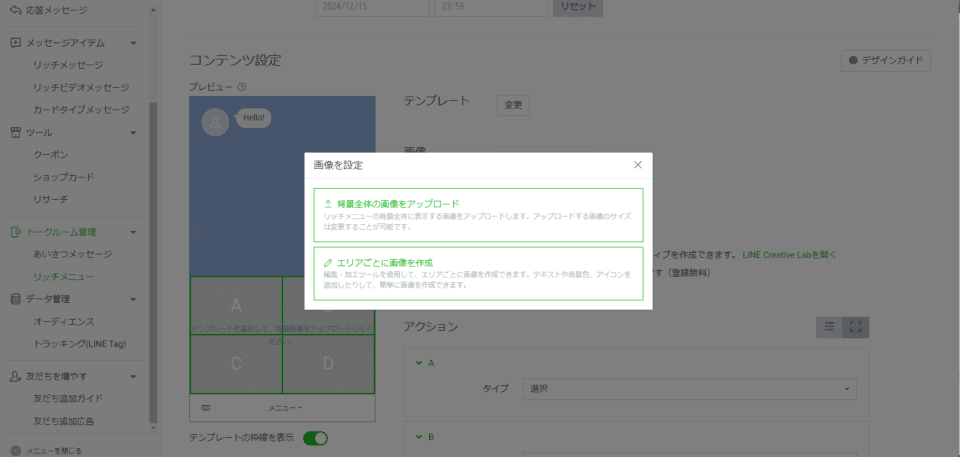Click the 友だちを増やす people icon

(x=16, y=376)
